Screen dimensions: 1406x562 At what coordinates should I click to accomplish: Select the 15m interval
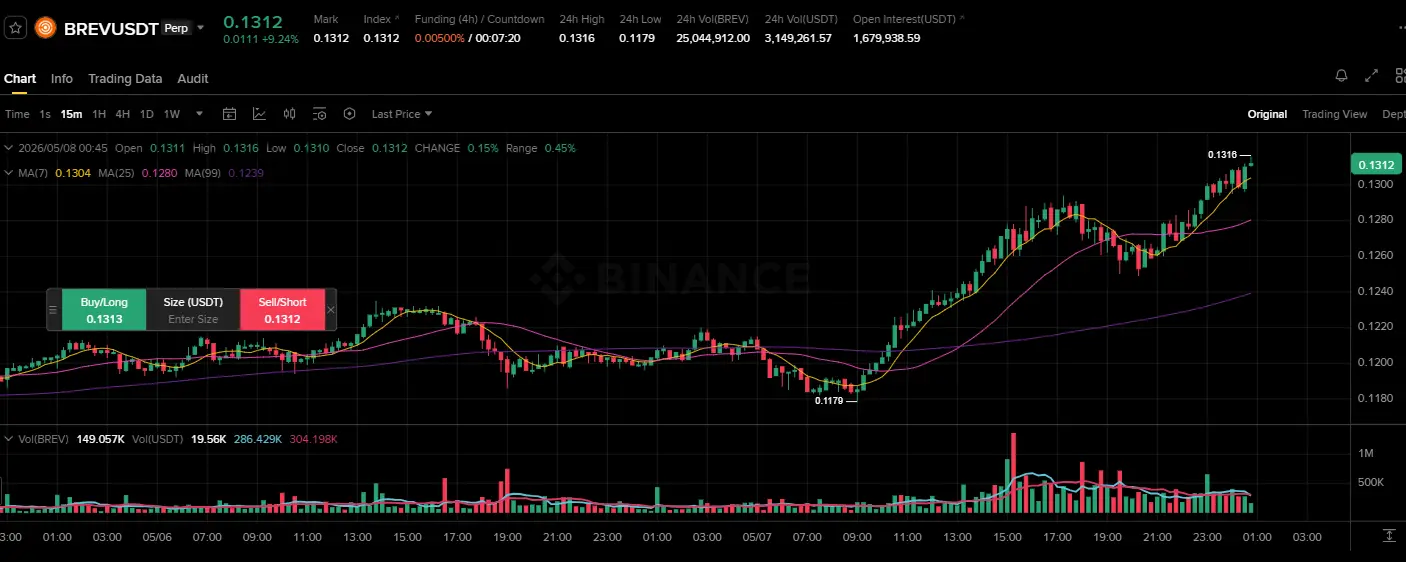click(x=71, y=114)
